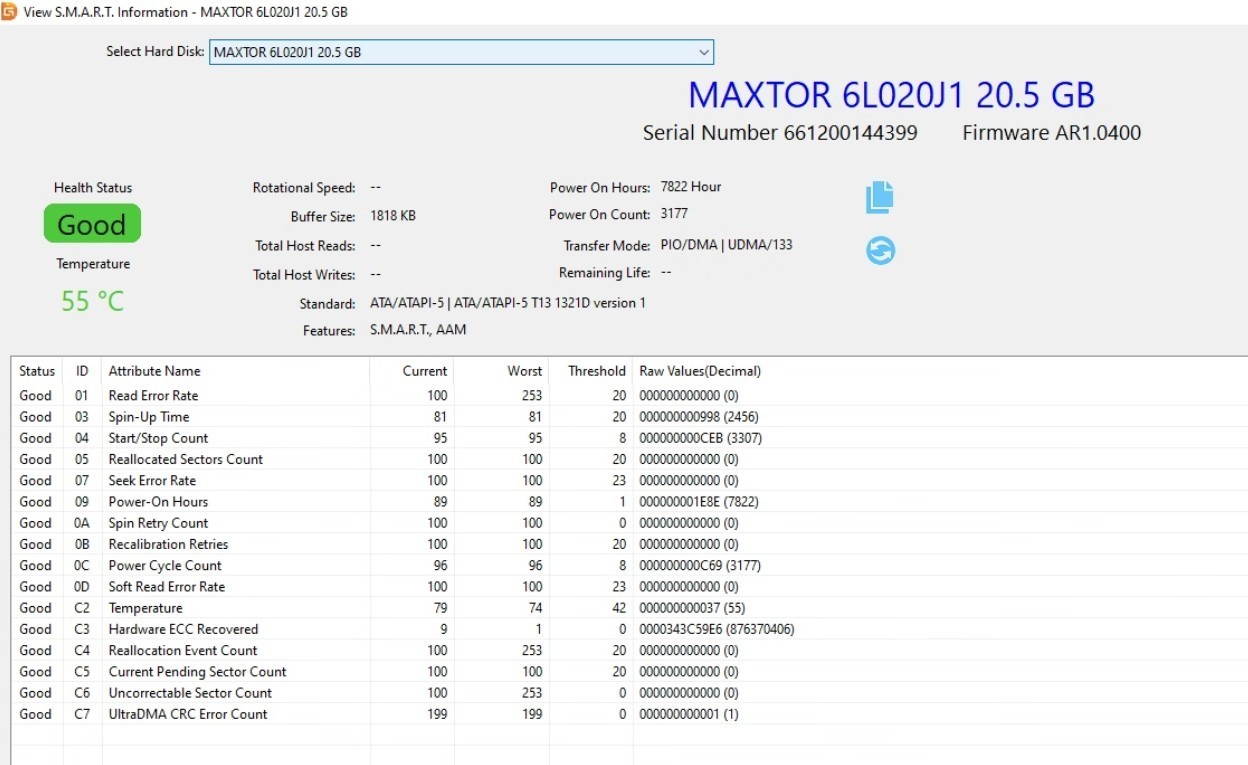Image resolution: width=1248 pixels, height=765 pixels.
Task: Select the Read Error Rate row
Action: (630, 395)
